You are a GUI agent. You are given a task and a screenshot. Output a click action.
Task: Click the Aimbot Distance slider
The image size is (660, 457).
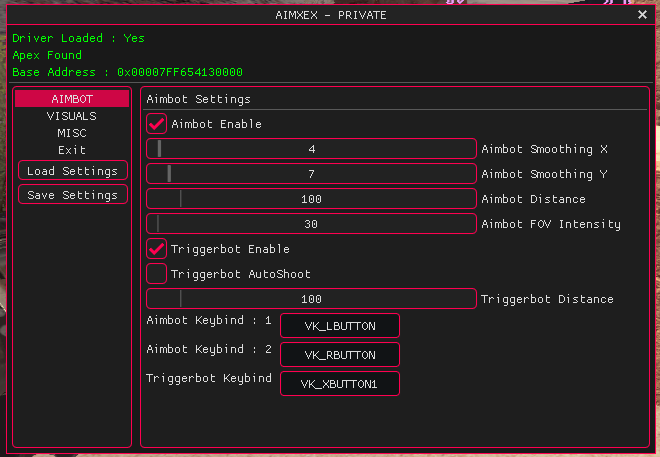(x=311, y=199)
